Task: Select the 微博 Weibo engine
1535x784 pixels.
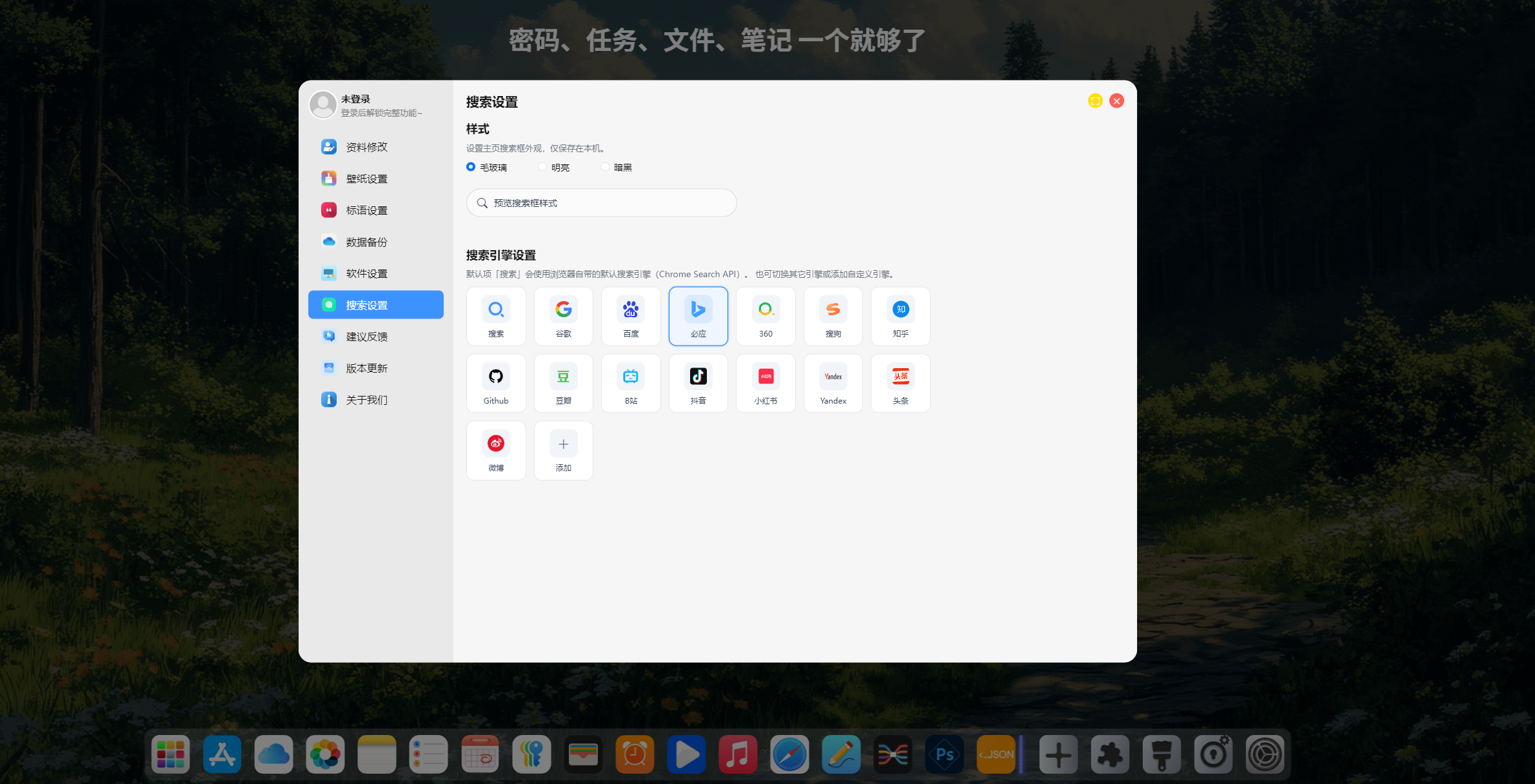Action: pyautogui.click(x=496, y=450)
